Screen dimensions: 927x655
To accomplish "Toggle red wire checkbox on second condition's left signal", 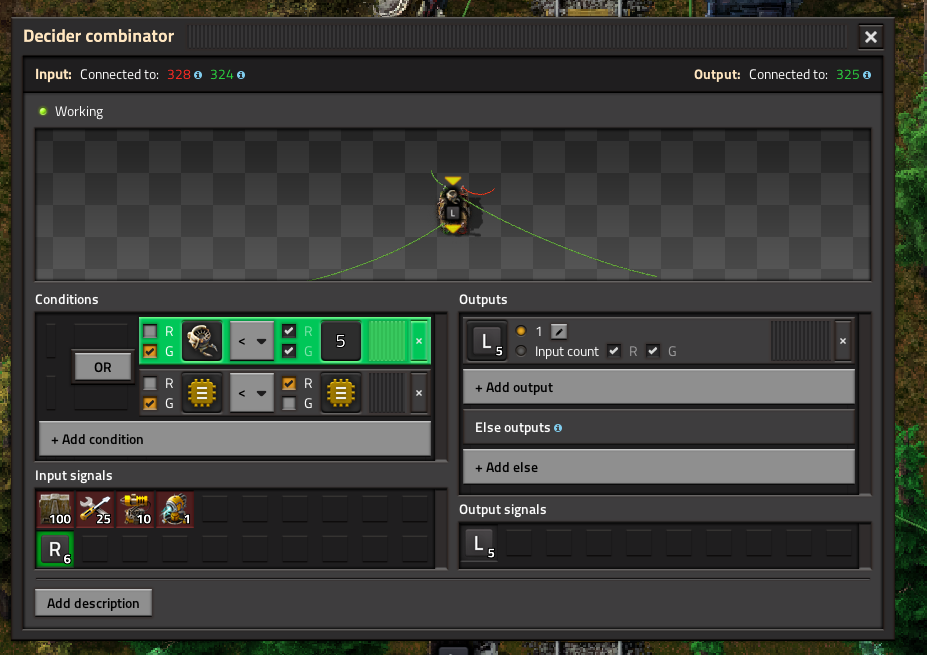I will click(x=150, y=383).
